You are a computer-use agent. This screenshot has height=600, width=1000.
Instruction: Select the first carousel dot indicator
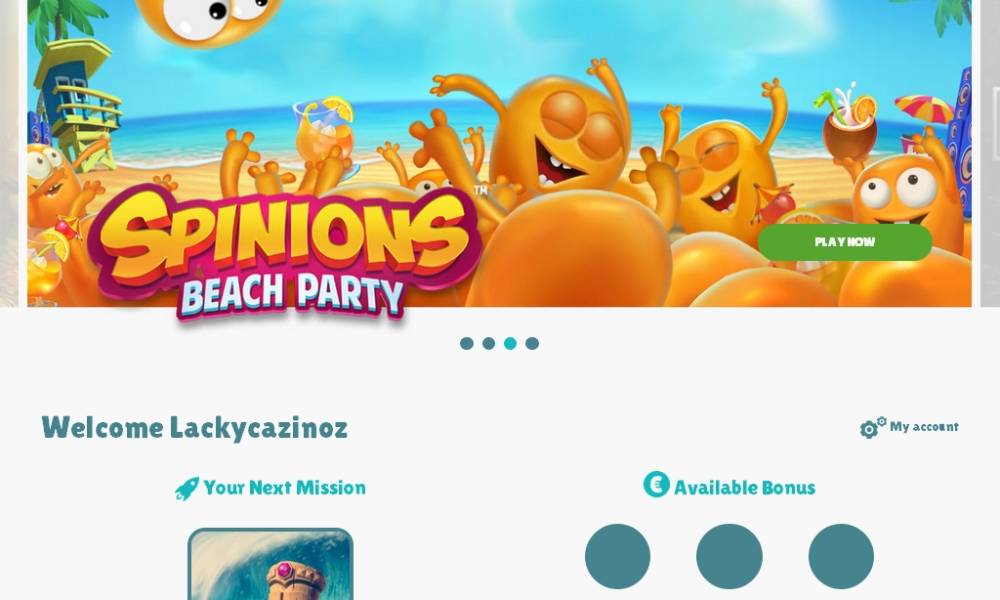(x=466, y=344)
